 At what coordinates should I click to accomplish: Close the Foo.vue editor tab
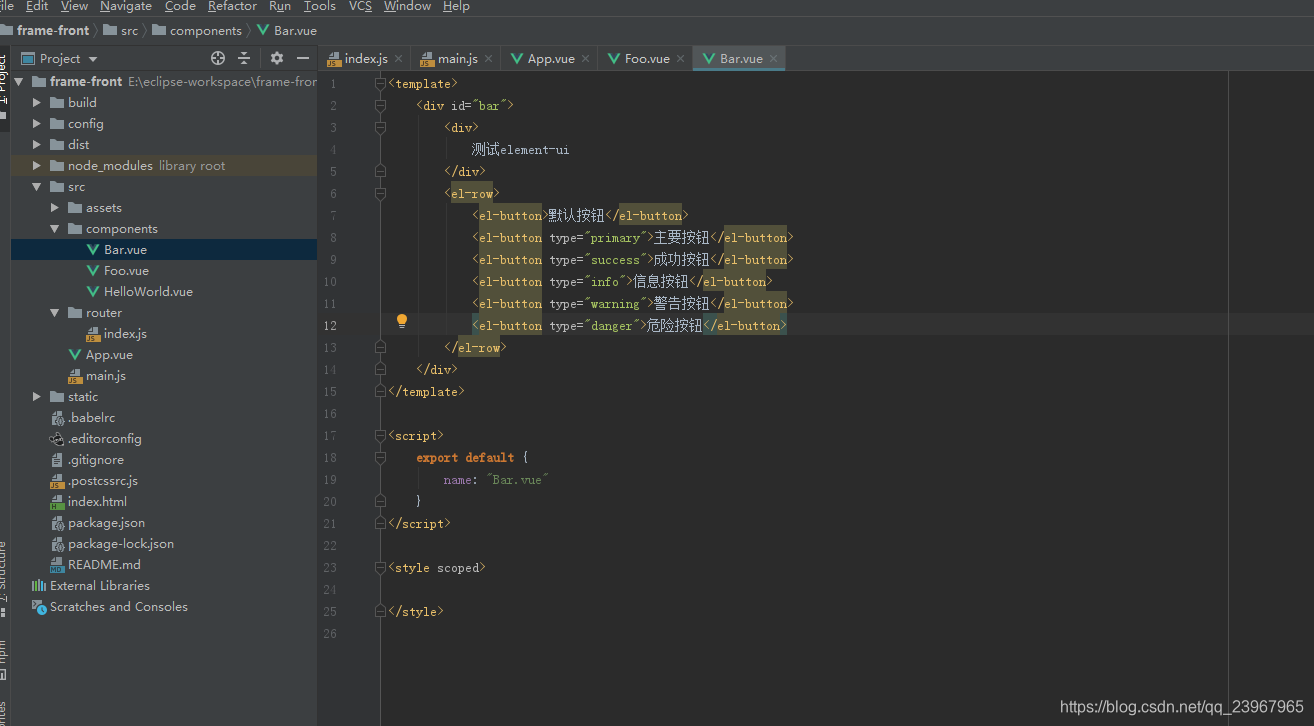681,59
